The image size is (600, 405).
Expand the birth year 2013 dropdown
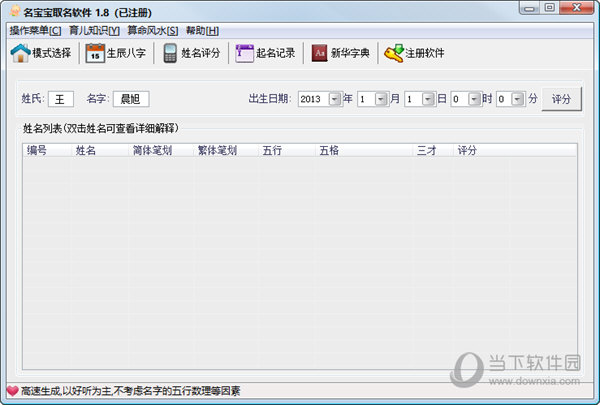tap(335, 99)
